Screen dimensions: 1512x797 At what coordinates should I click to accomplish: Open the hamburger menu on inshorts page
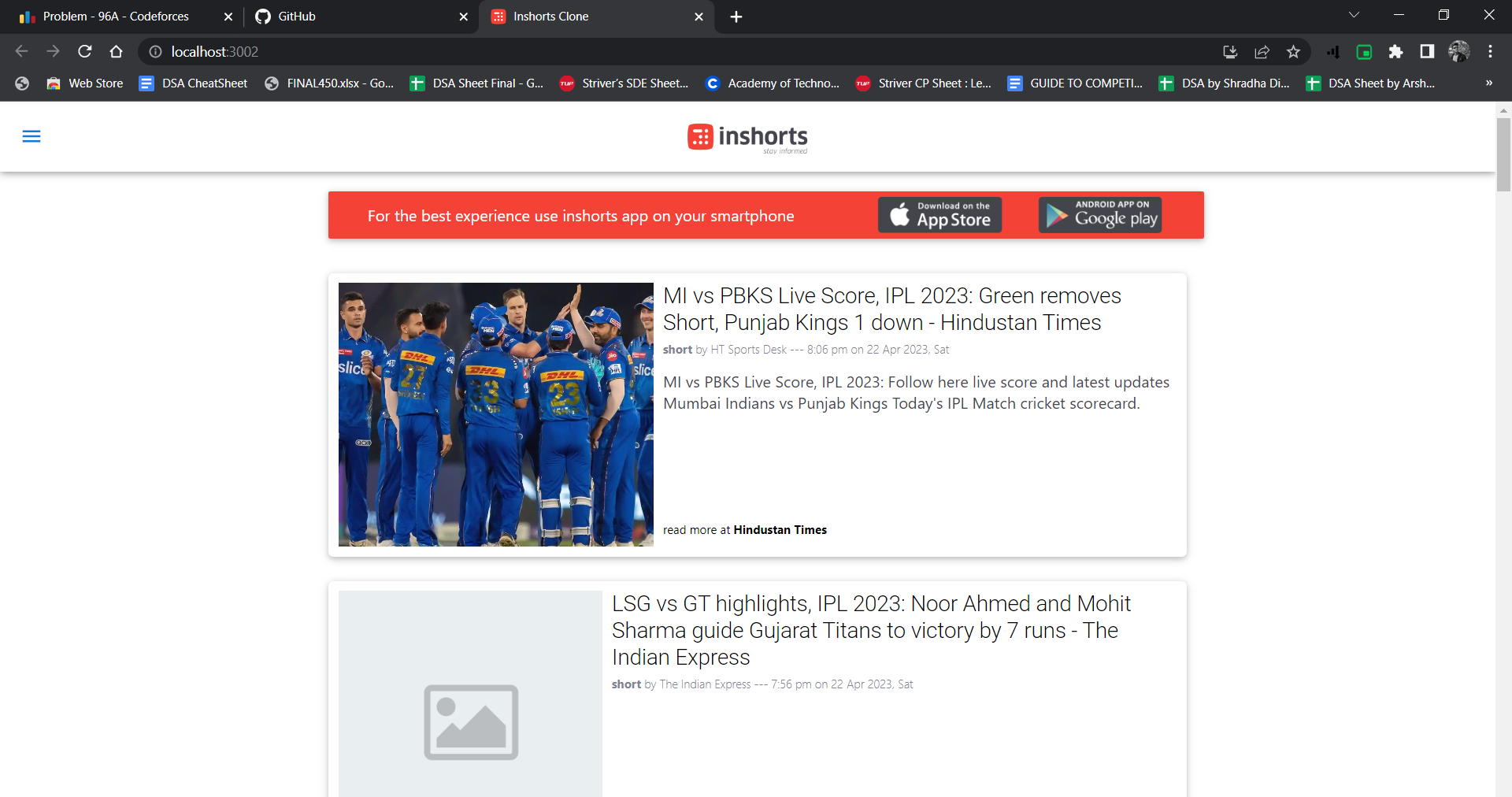point(31,136)
